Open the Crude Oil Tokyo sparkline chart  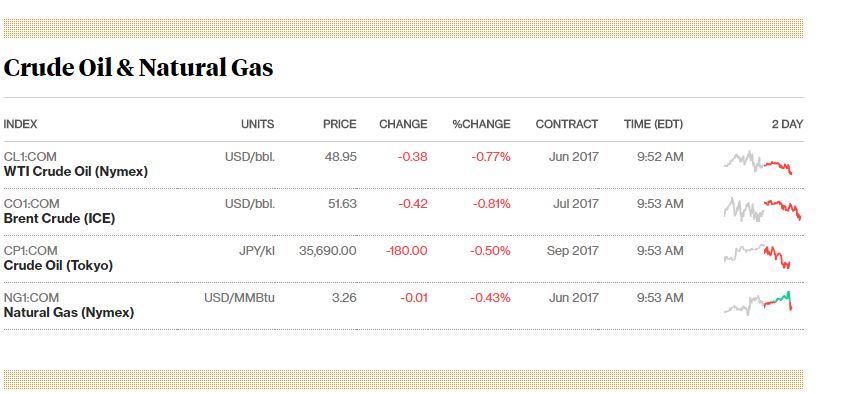point(757,256)
